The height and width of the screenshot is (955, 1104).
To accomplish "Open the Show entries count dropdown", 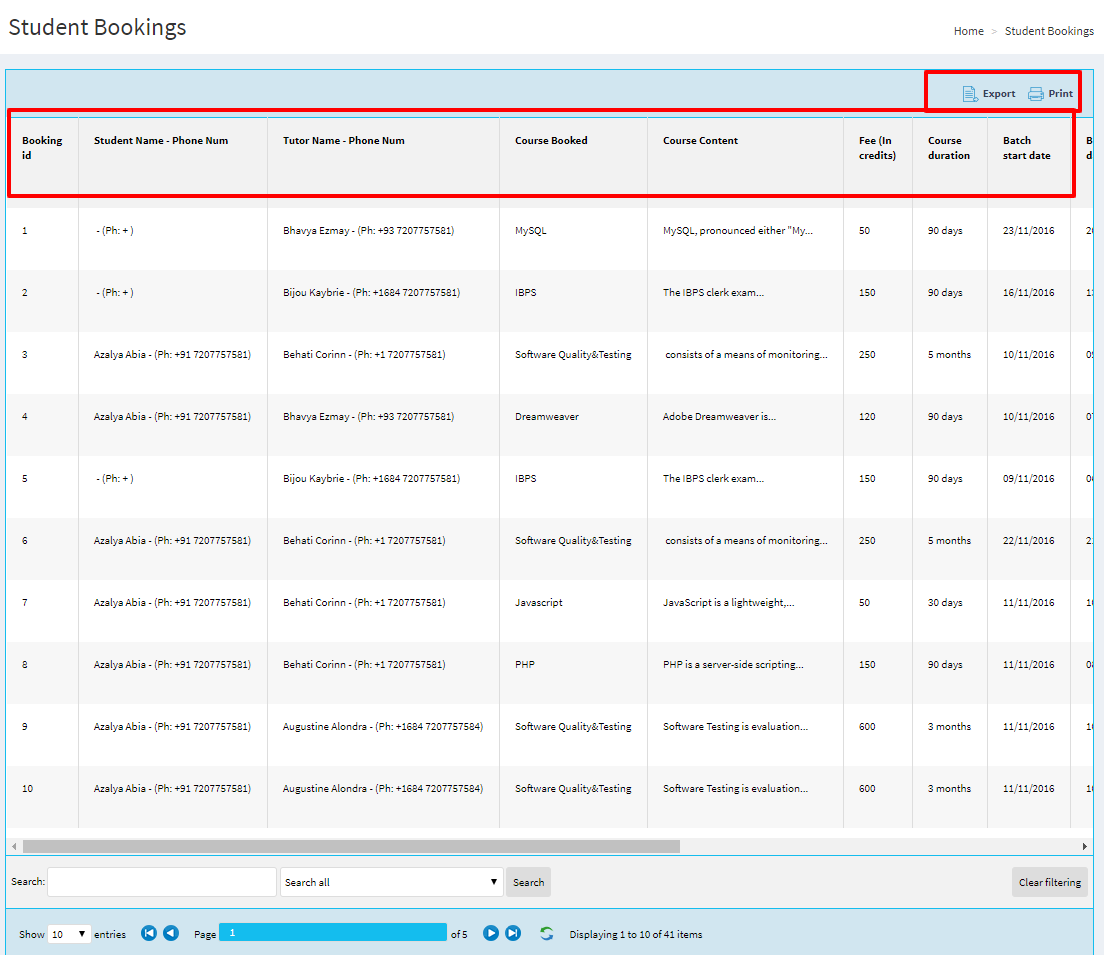I will (69, 934).
